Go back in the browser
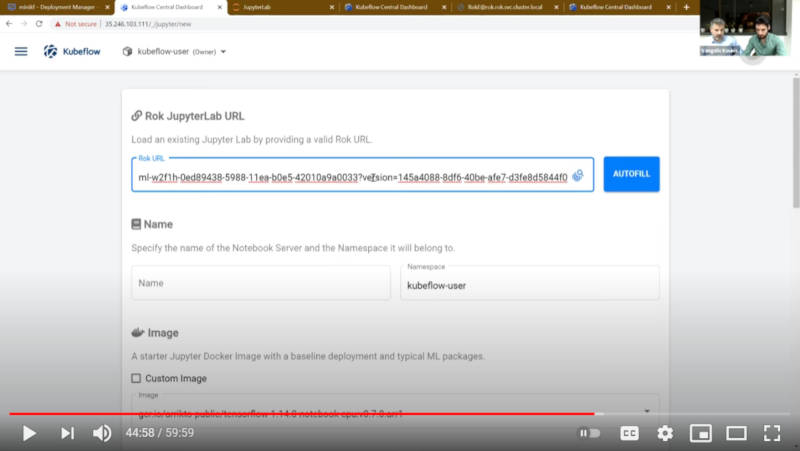This screenshot has width=800, height=451. point(9,24)
